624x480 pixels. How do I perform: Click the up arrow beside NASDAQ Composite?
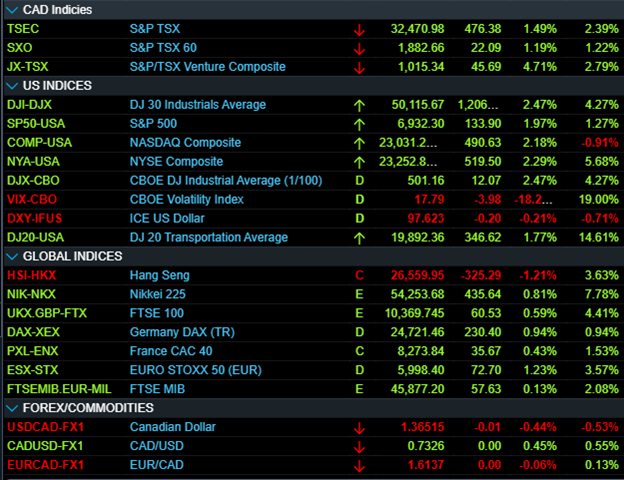359,143
